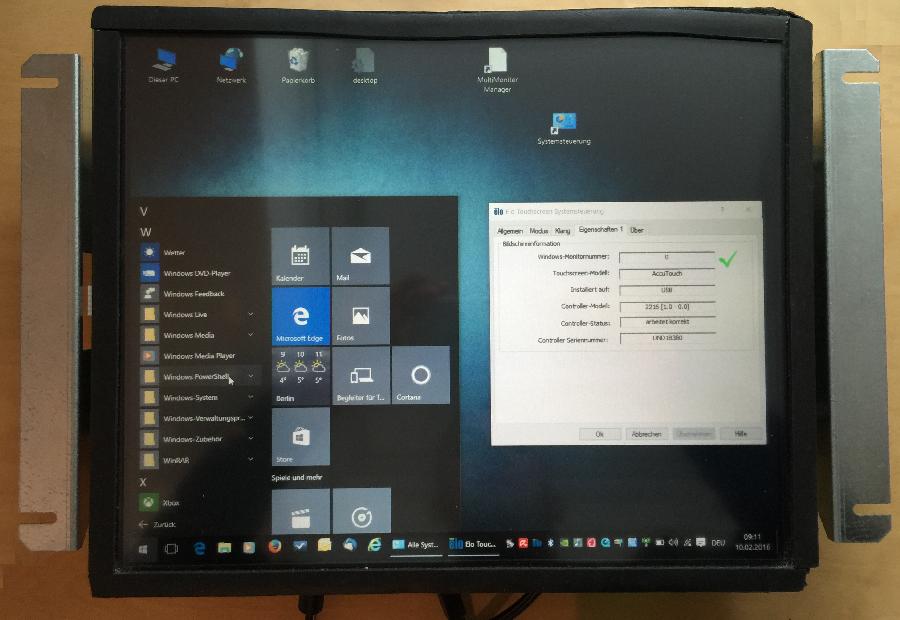Select the Elo Touchscreen icon on the taskbar

coord(462,543)
